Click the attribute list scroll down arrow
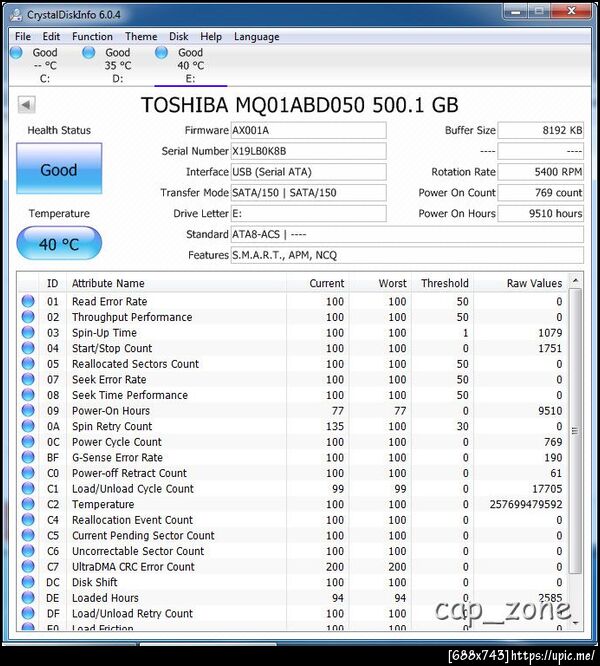 pos(575,623)
